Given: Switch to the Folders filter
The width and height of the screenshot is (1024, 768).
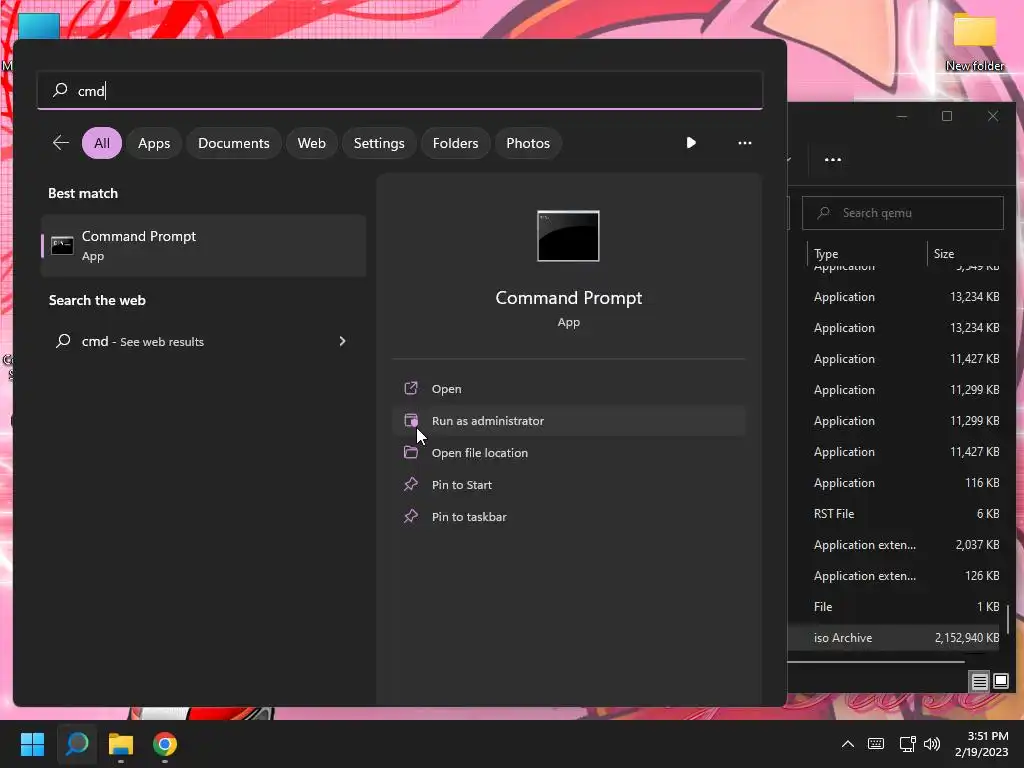Looking at the screenshot, I should click(455, 143).
